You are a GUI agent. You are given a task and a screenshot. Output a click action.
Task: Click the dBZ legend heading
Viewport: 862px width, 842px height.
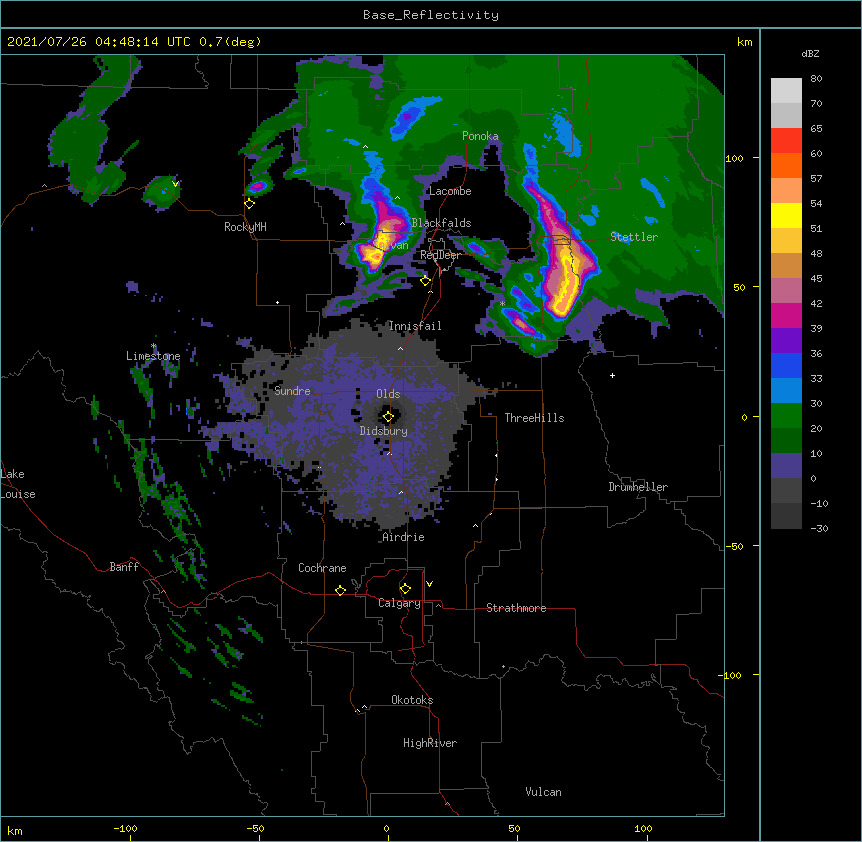point(810,53)
